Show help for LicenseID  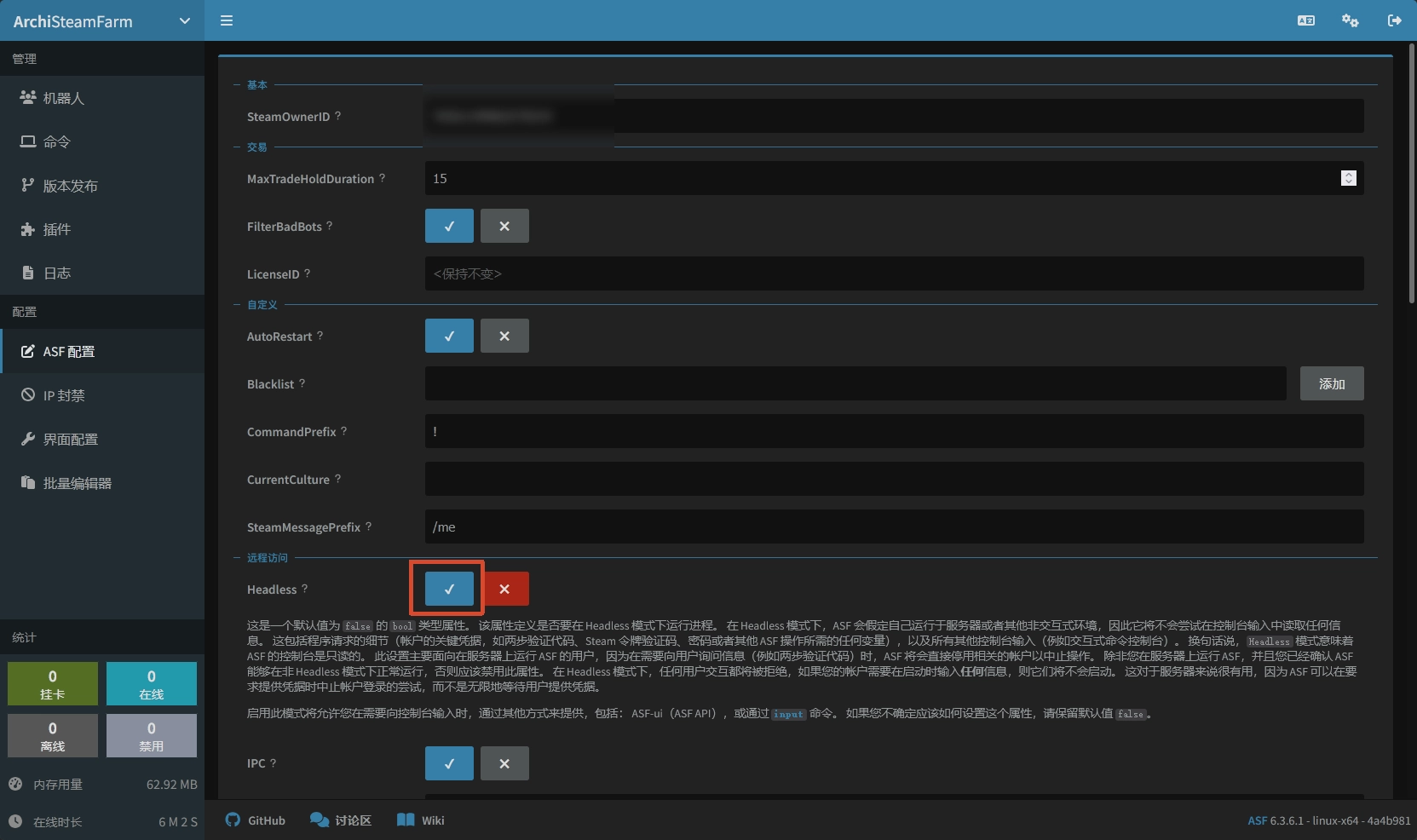[307, 273]
